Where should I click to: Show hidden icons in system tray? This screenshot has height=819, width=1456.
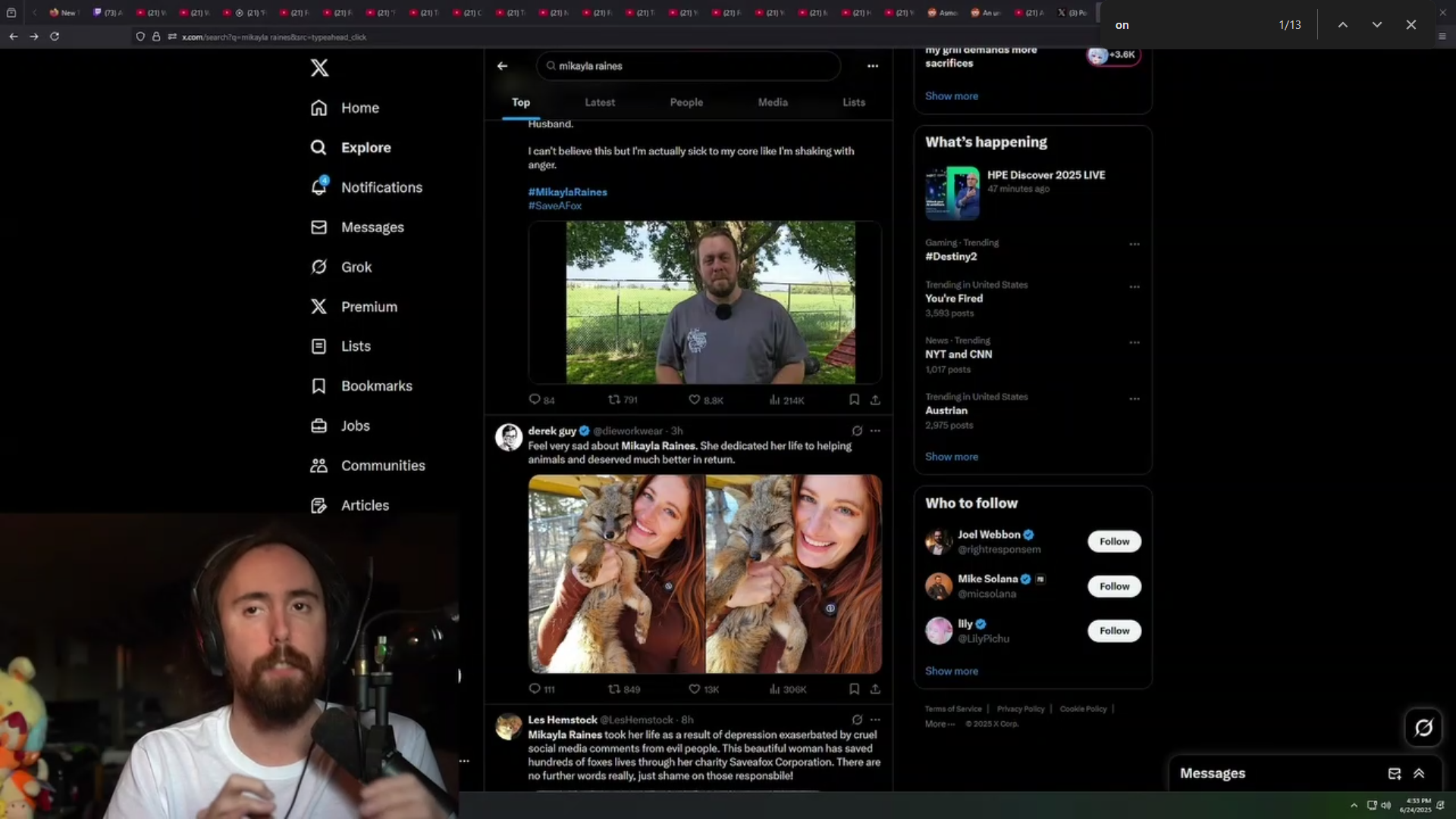[x=1354, y=805]
